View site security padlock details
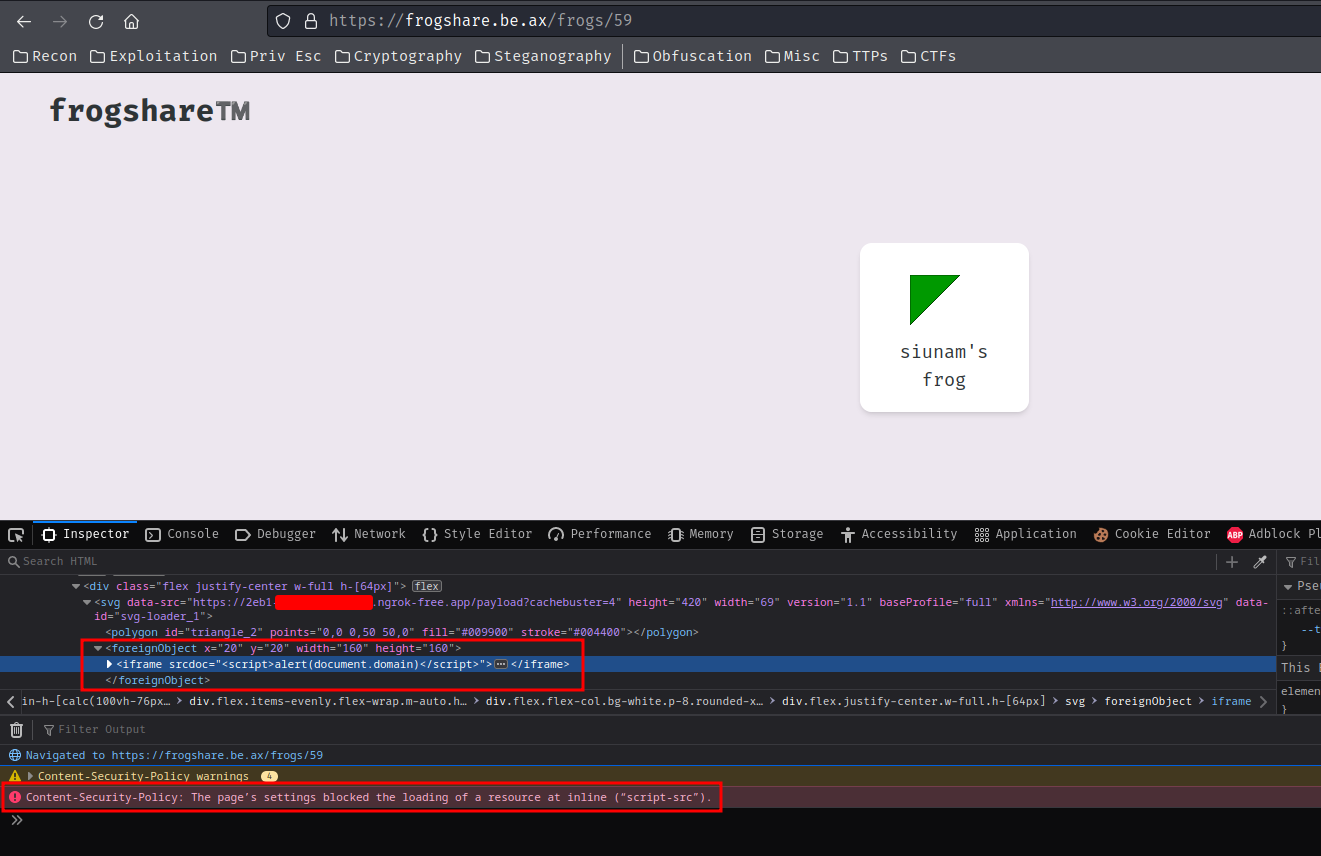 (x=310, y=21)
